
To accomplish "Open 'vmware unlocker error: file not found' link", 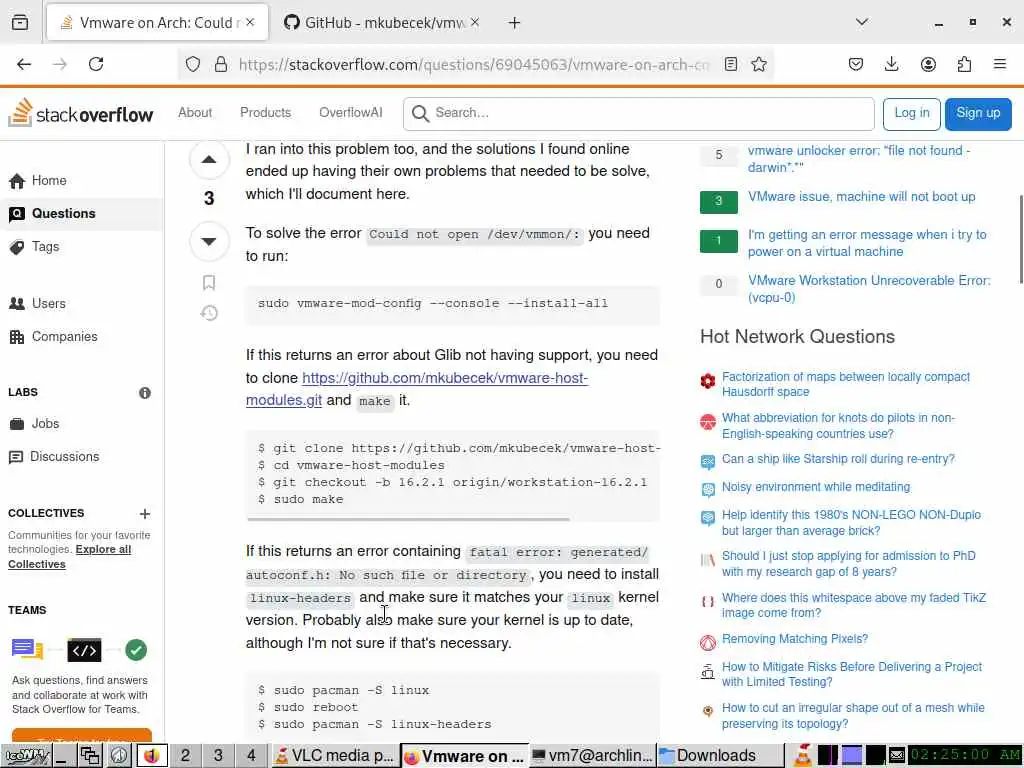I will (x=859, y=159).
